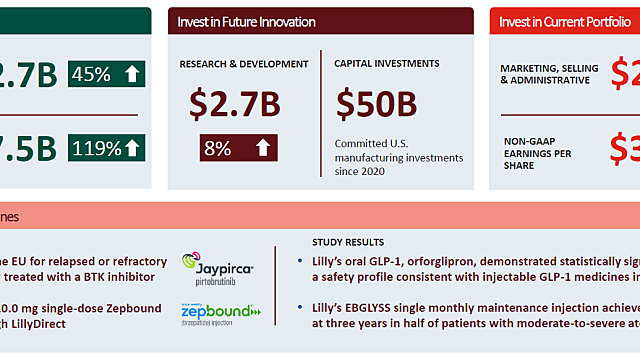Click the Research & Development label
The width and height of the screenshot is (640, 360).
tap(244, 64)
